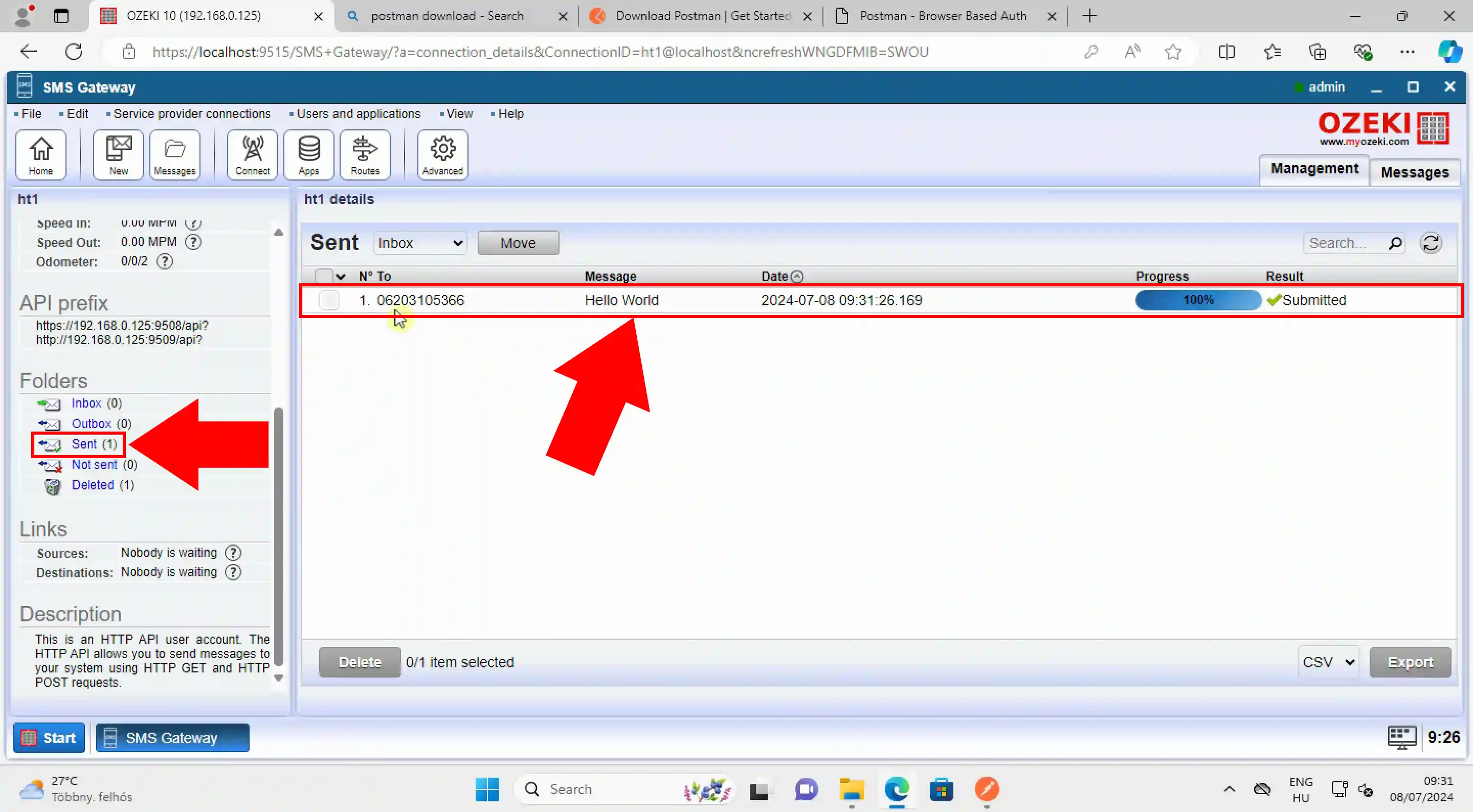This screenshot has width=1473, height=812.
Task: Switch to the Messages tab
Action: tap(1415, 172)
